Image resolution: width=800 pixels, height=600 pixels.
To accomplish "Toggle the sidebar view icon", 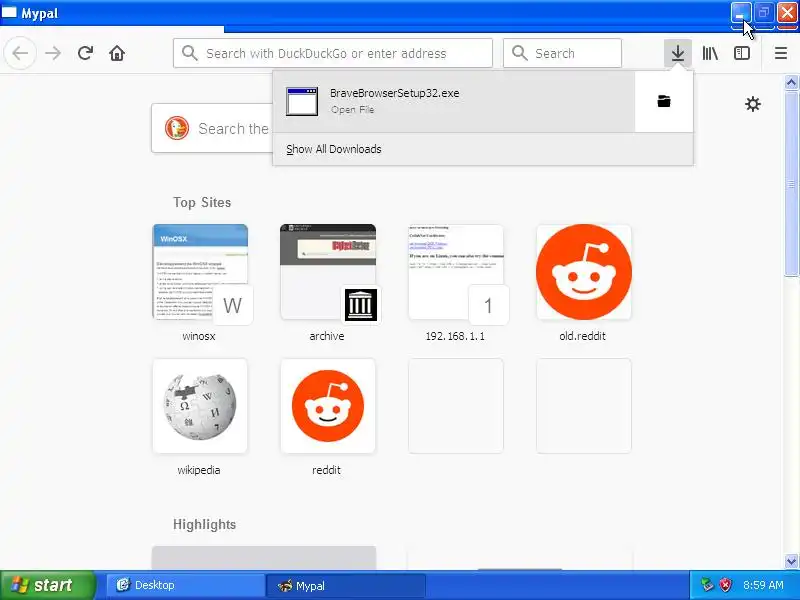I will click(741, 53).
